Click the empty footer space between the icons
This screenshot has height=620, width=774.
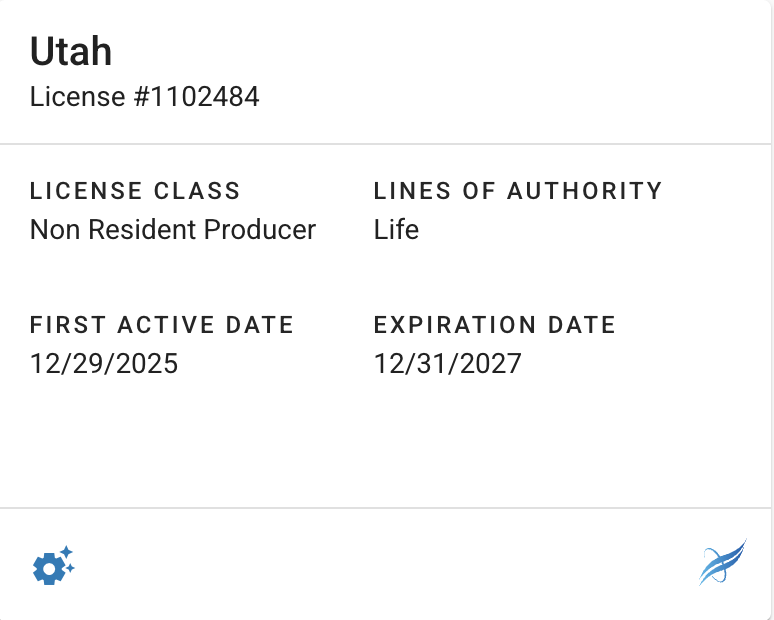387,565
